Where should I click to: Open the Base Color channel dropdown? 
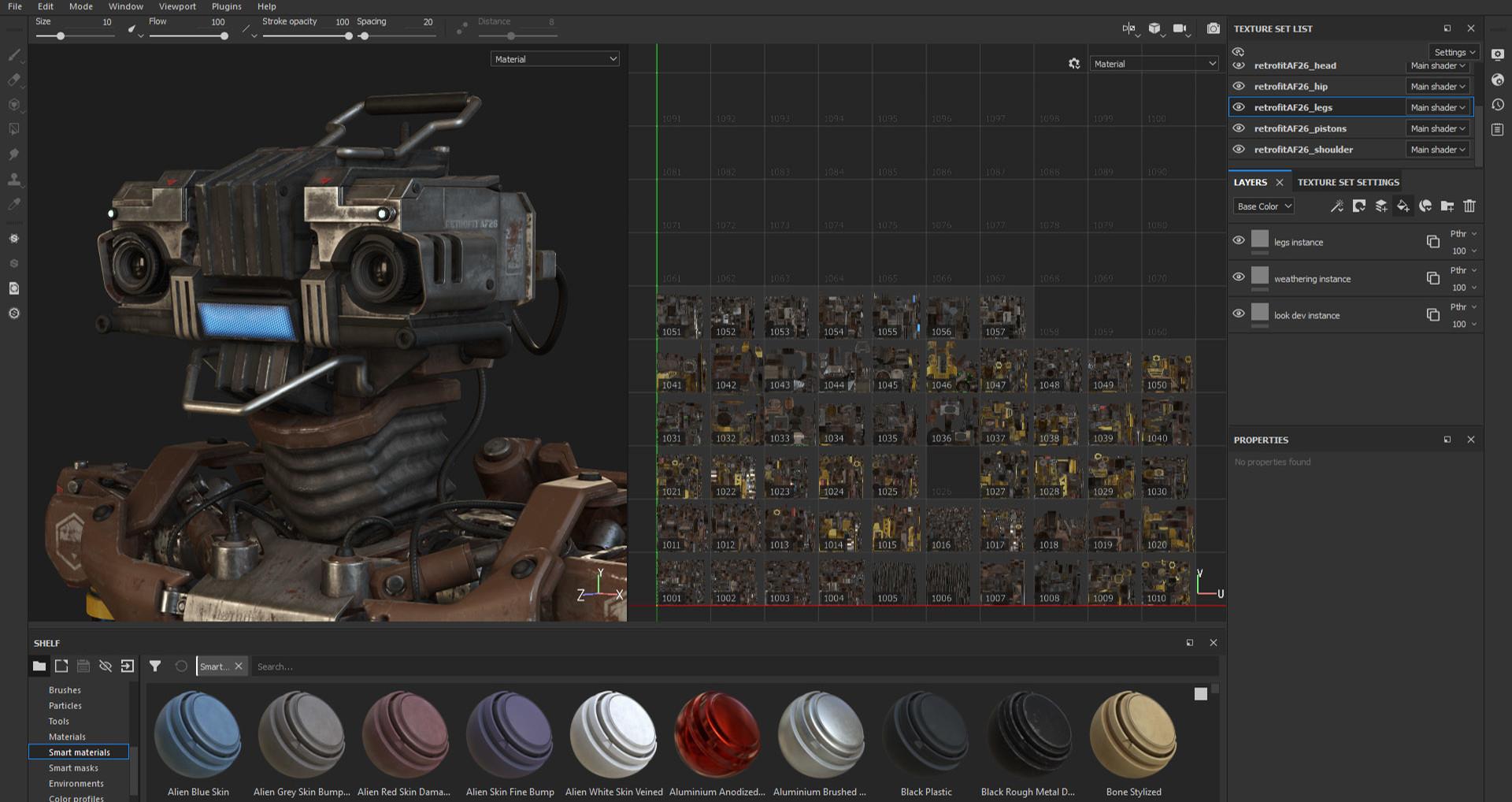click(x=1262, y=206)
